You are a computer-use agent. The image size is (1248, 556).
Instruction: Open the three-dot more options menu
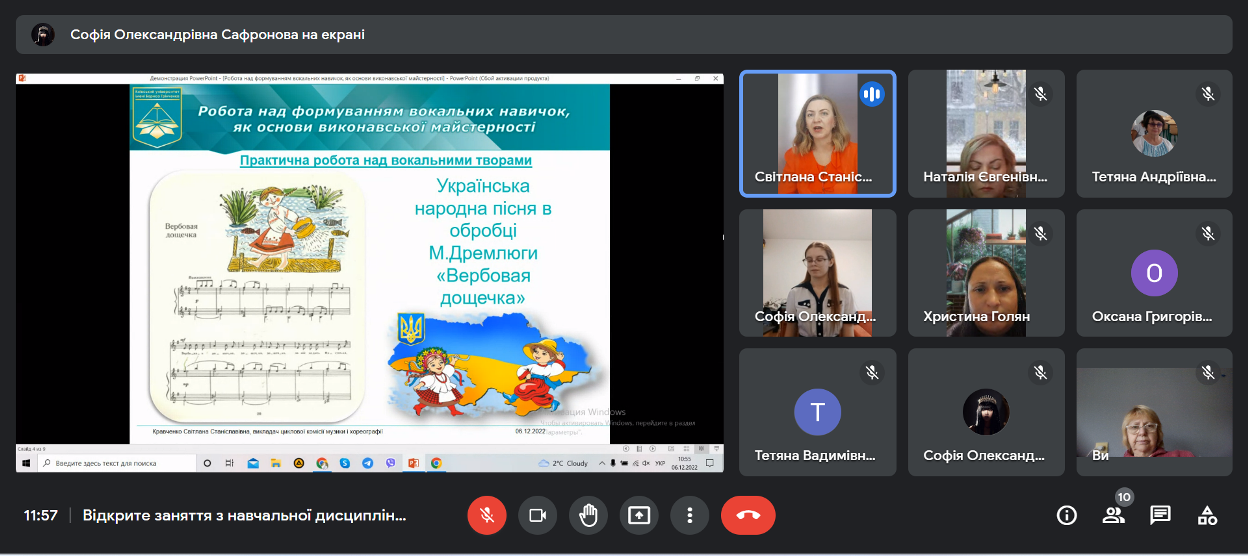tap(689, 515)
